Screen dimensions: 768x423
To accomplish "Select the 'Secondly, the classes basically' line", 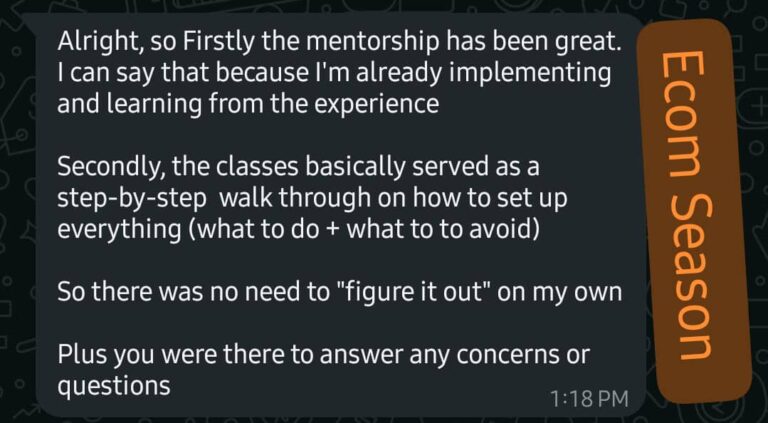I will pyautogui.click(x=298, y=167).
